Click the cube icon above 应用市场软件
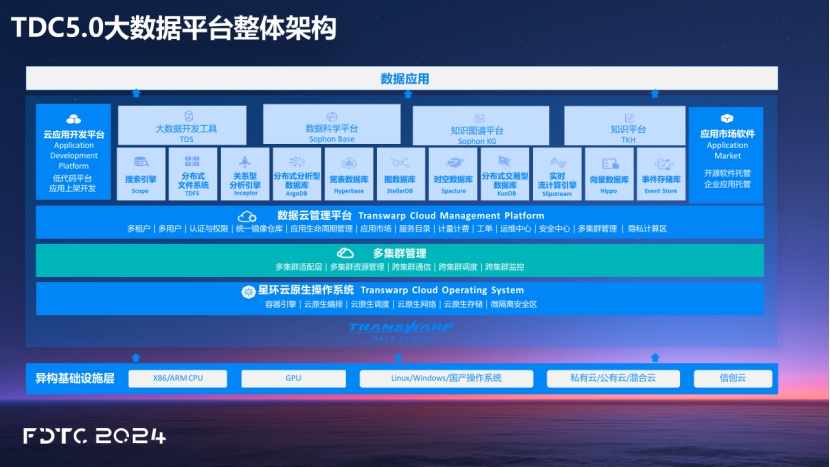This screenshot has width=830, height=467. coord(727,119)
